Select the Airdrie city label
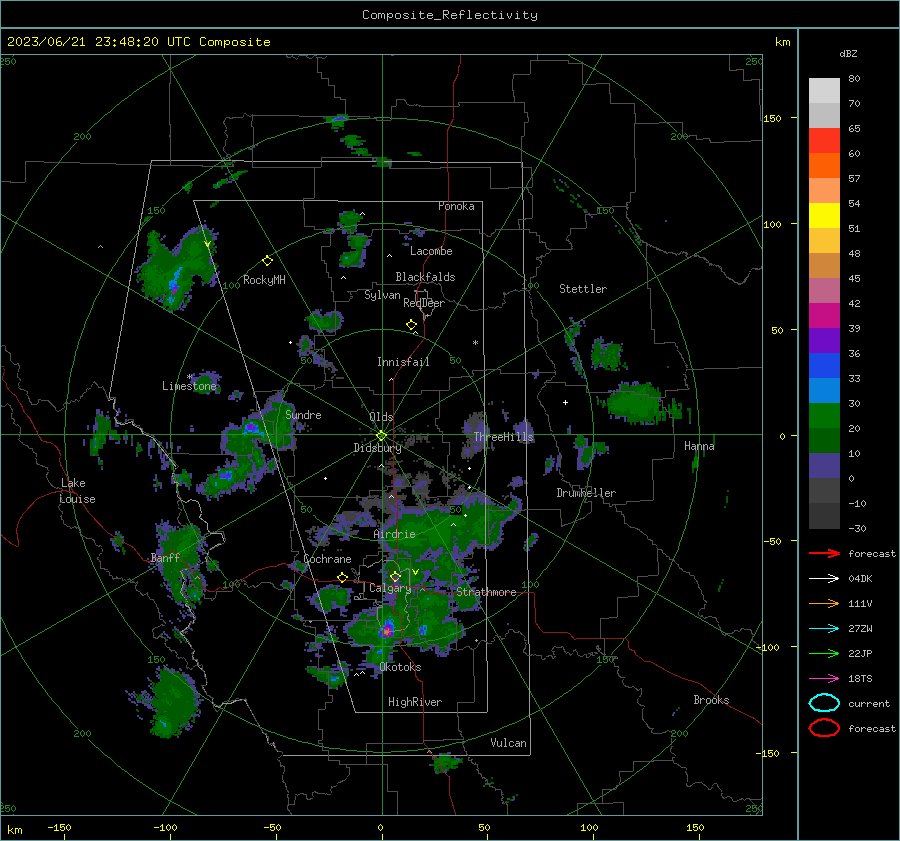Image resolution: width=900 pixels, height=841 pixels. coord(394,534)
